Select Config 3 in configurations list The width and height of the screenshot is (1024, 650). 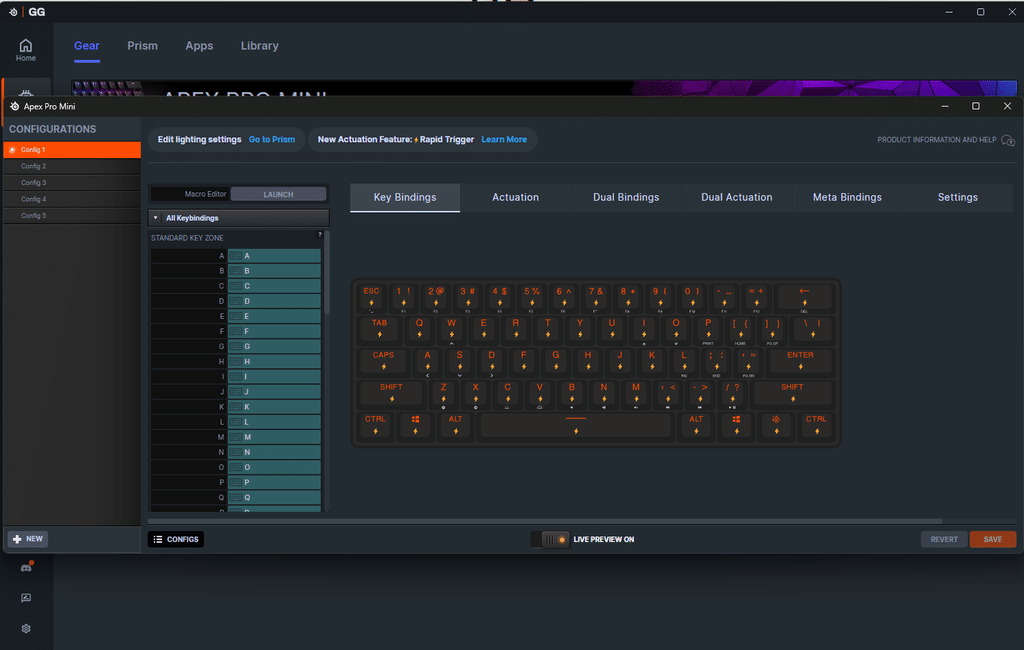[72, 183]
